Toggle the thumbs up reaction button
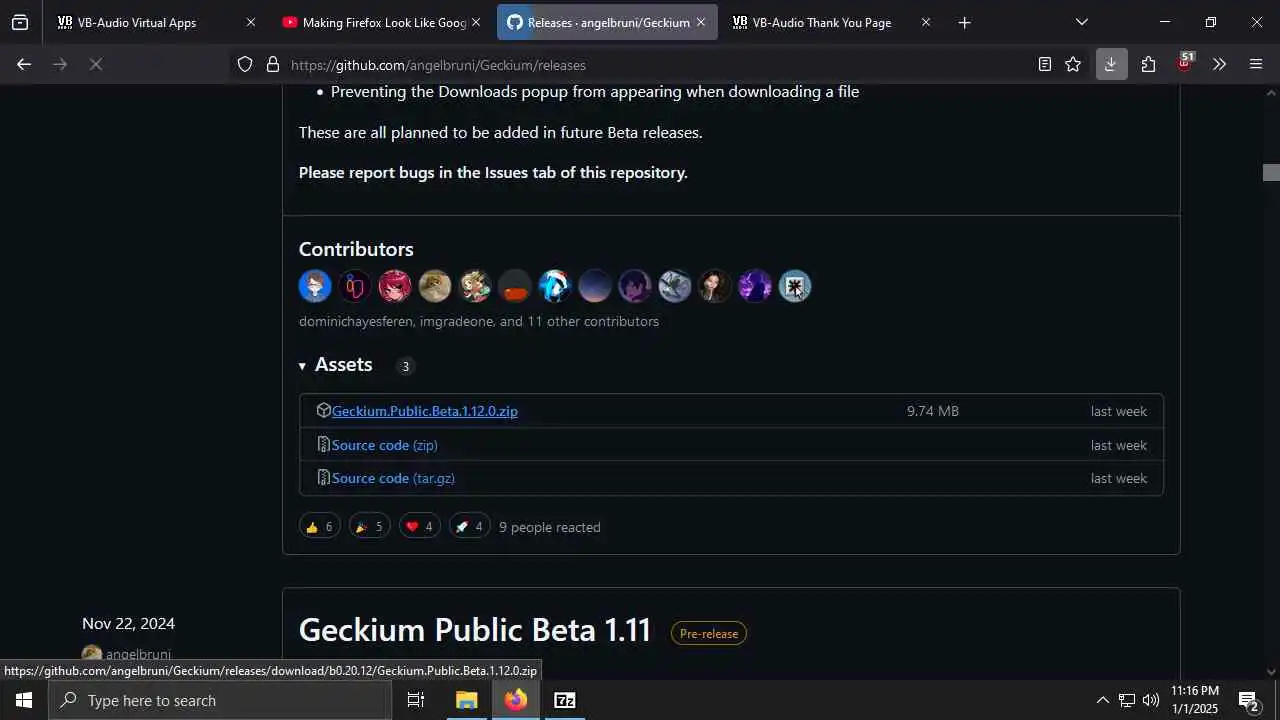Screen dimensions: 1280x720 (x=320, y=526)
